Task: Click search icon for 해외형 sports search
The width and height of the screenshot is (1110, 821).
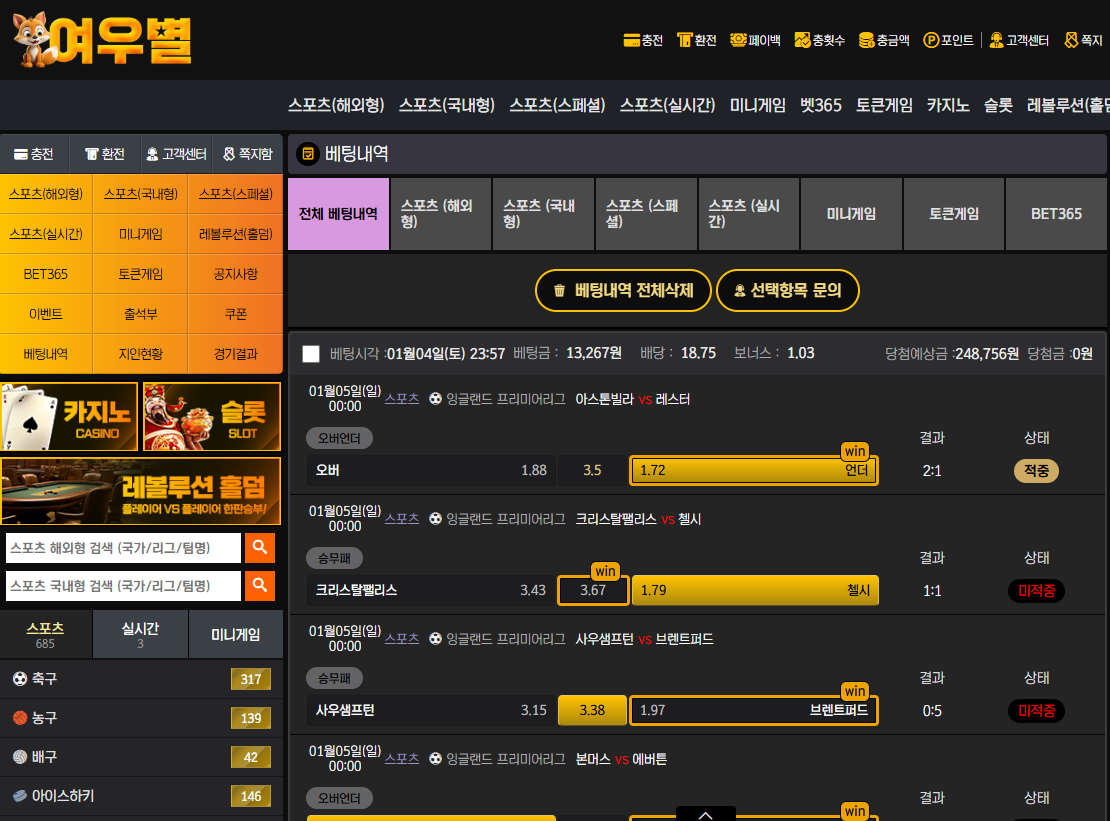Action: [260, 547]
